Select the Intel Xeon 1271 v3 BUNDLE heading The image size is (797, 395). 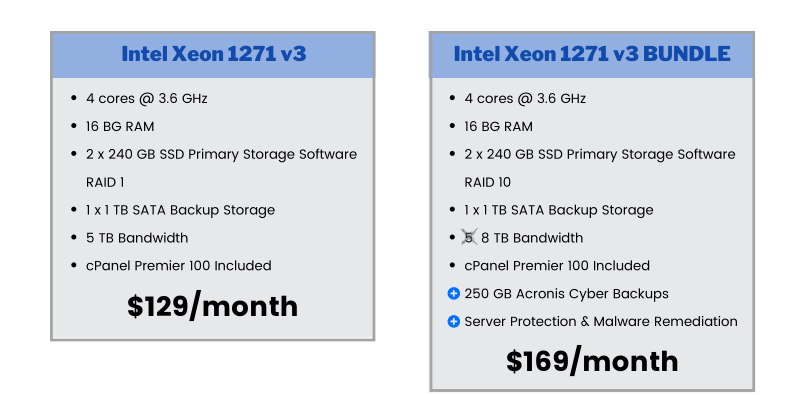tap(592, 54)
